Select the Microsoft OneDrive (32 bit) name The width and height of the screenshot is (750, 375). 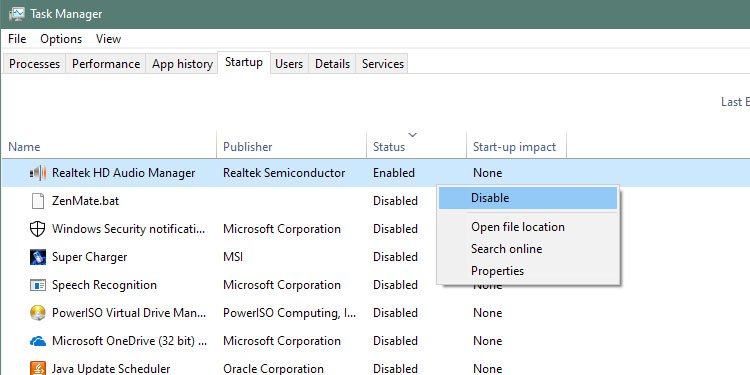click(130, 341)
